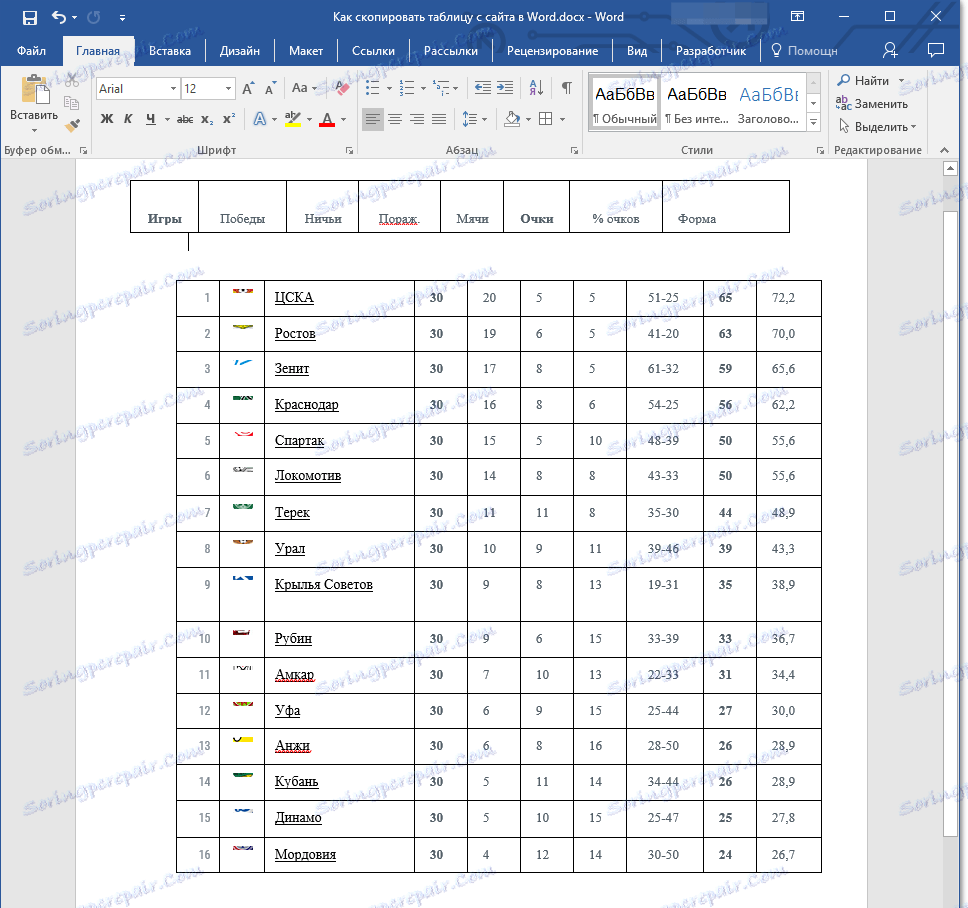Viewport: 968px width, 908px height.
Task: Click the Cut scissors icon
Action: tap(72, 80)
